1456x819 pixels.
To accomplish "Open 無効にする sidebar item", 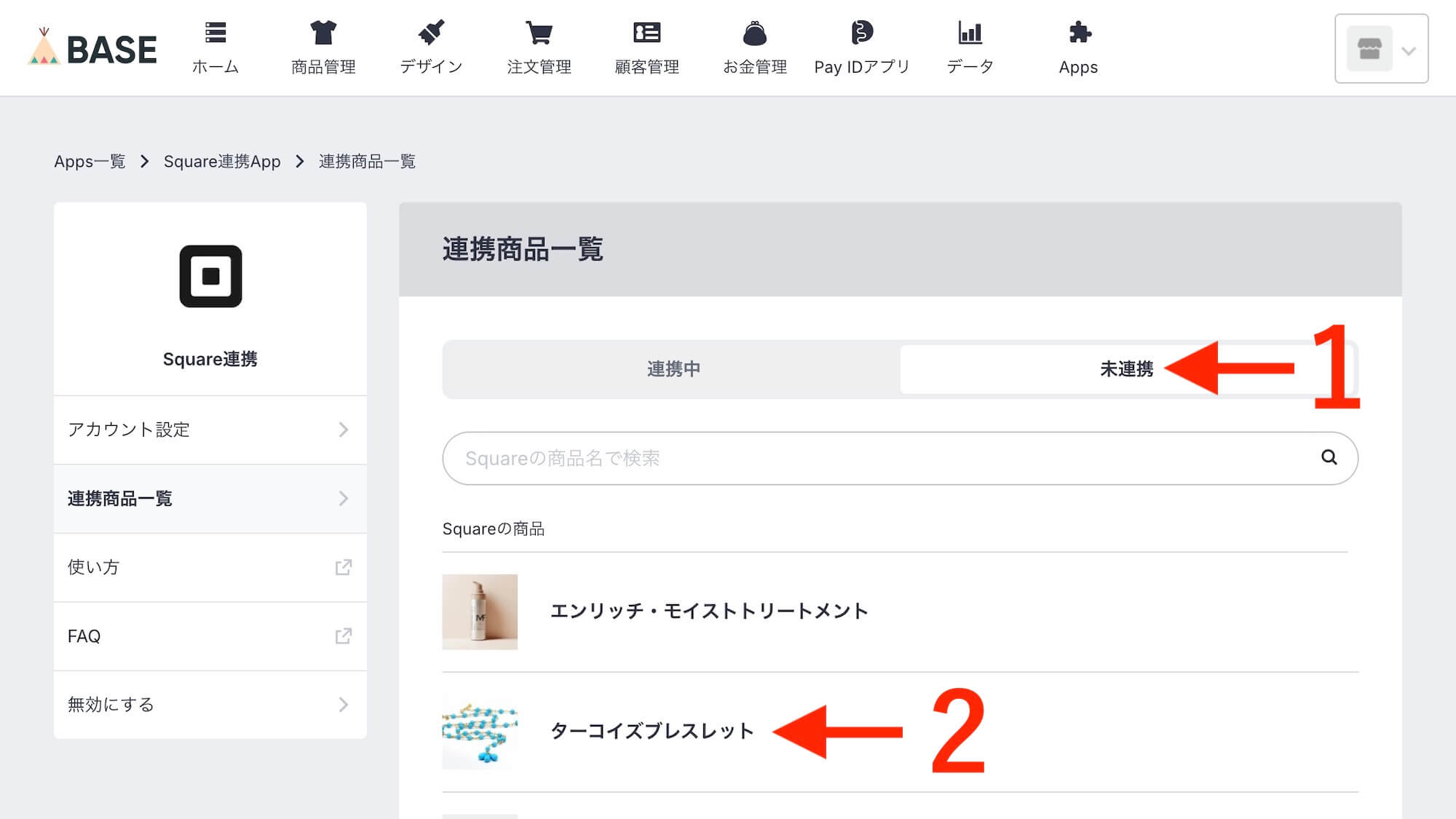I will click(210, 705).
